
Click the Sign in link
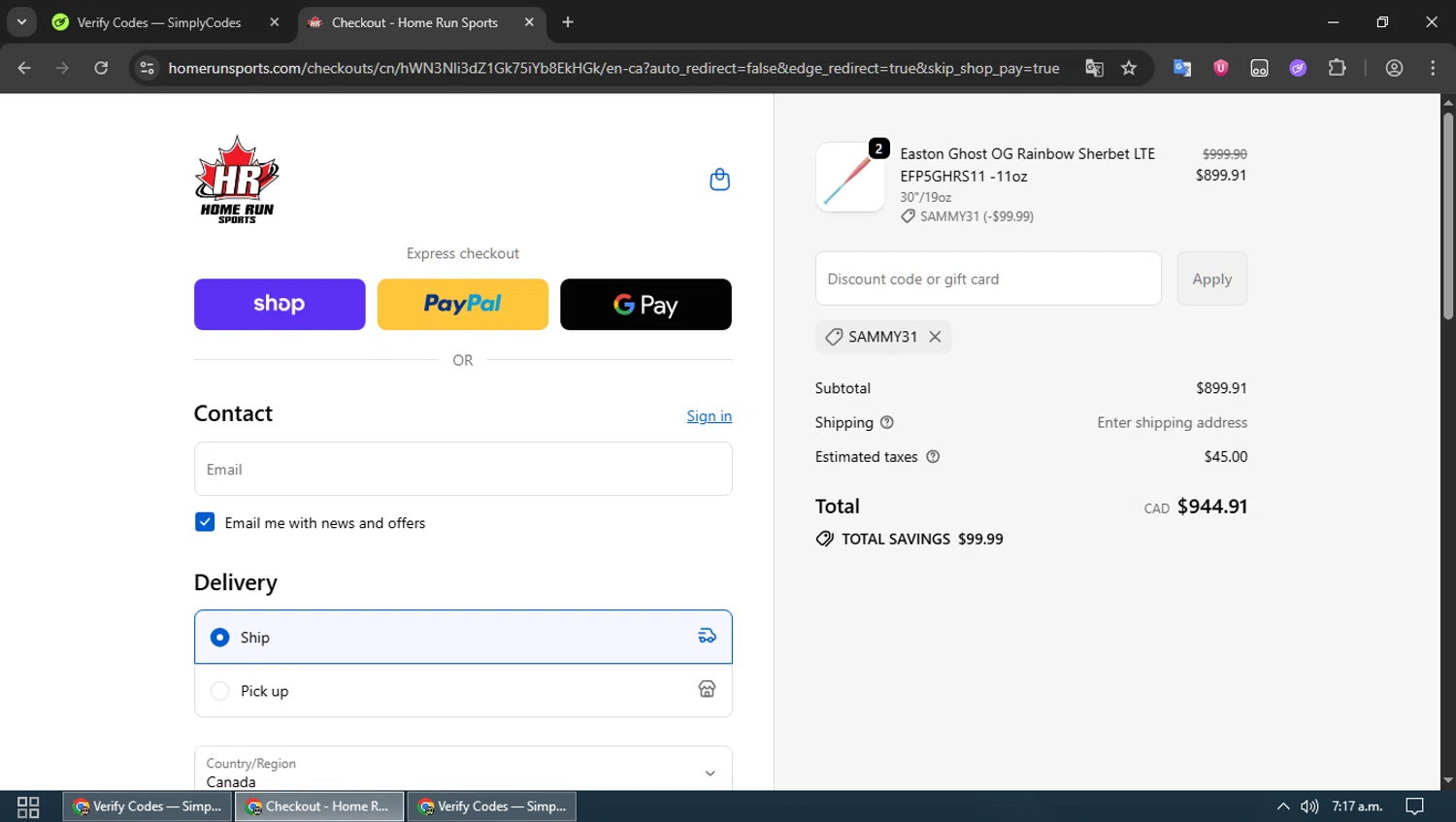click(x=709, y=416)
